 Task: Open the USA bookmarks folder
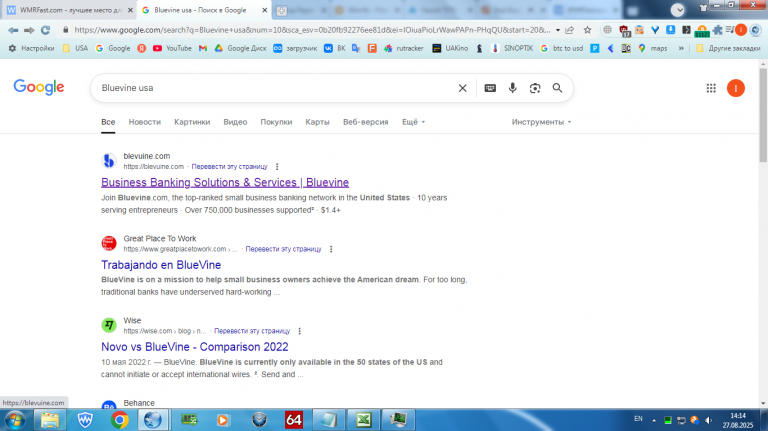point(75,48)
